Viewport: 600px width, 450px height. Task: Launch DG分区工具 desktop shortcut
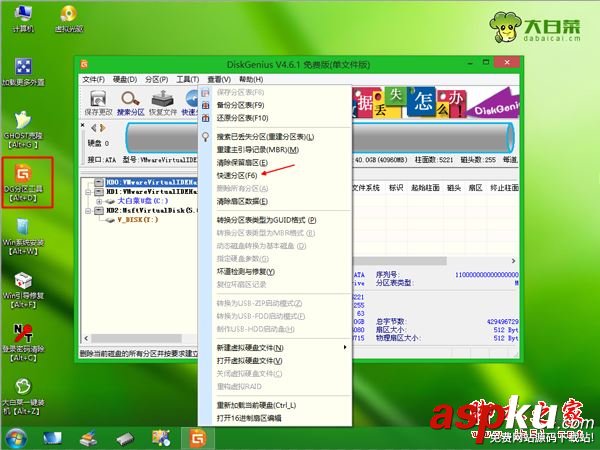pyautogui.click(x=23, y=182)
